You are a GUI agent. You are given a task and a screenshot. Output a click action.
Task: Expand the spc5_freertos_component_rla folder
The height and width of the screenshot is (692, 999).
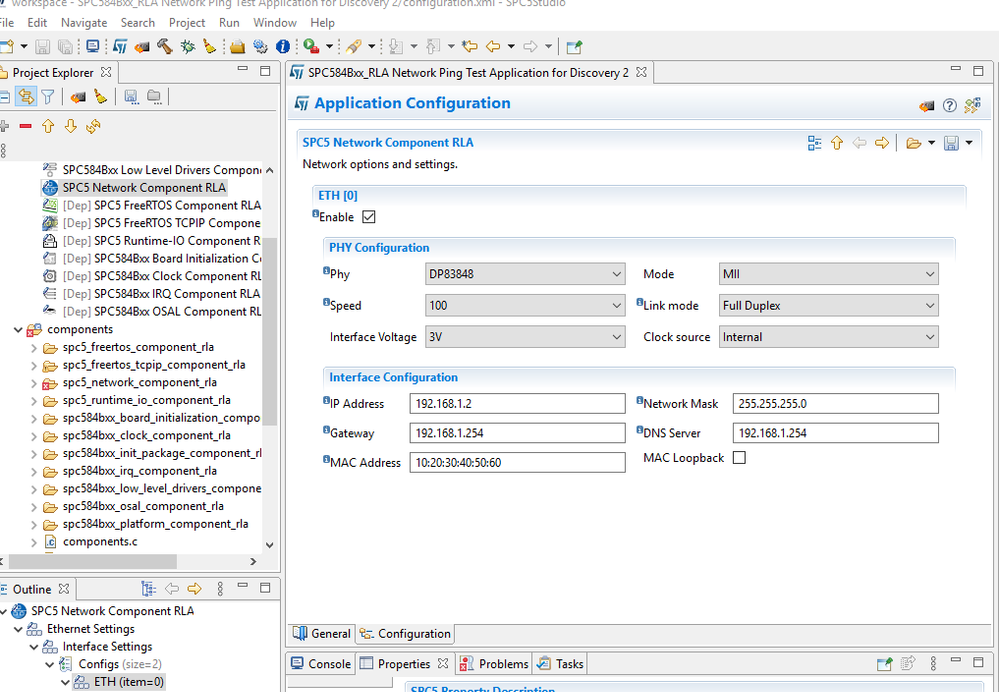[34, 347]
